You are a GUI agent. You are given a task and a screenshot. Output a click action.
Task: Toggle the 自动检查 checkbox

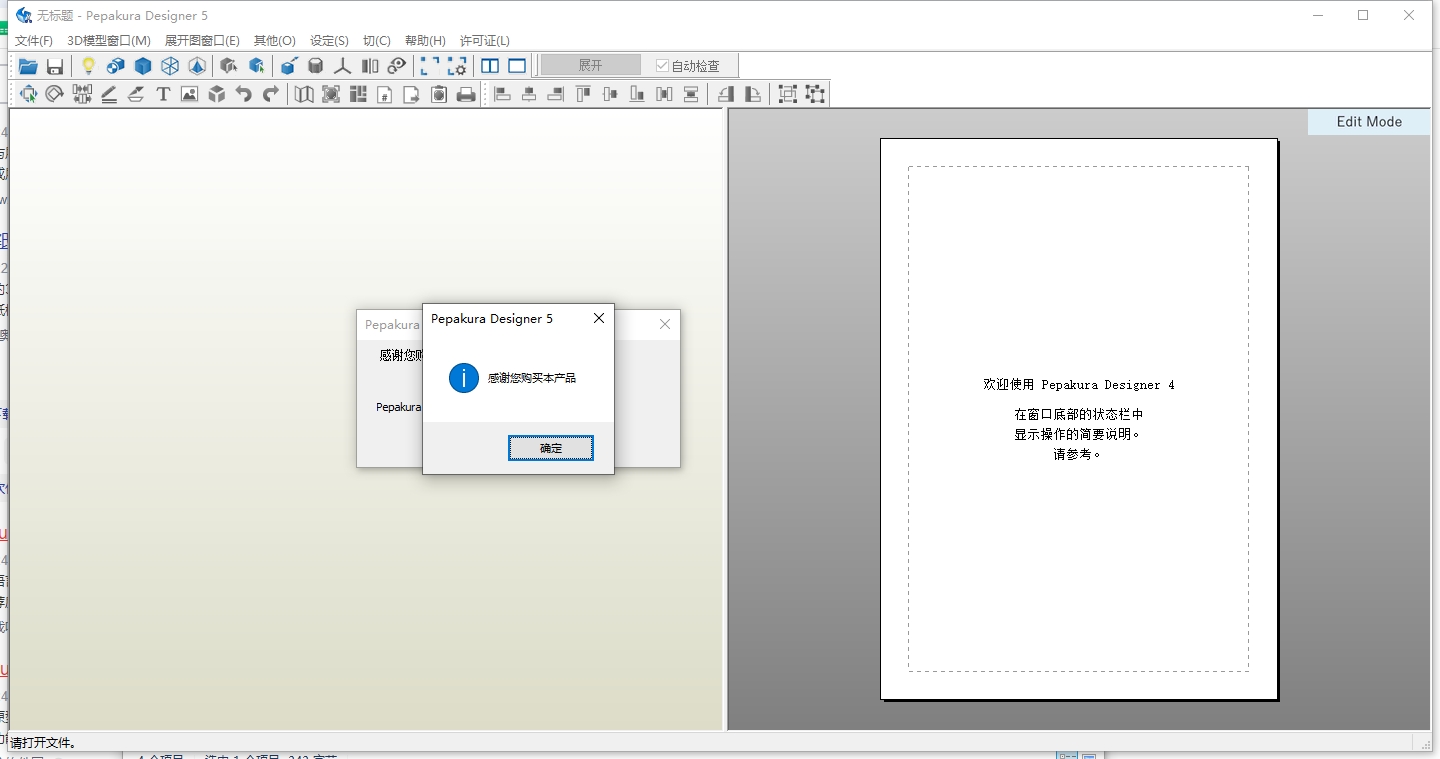tap(662, 66)
